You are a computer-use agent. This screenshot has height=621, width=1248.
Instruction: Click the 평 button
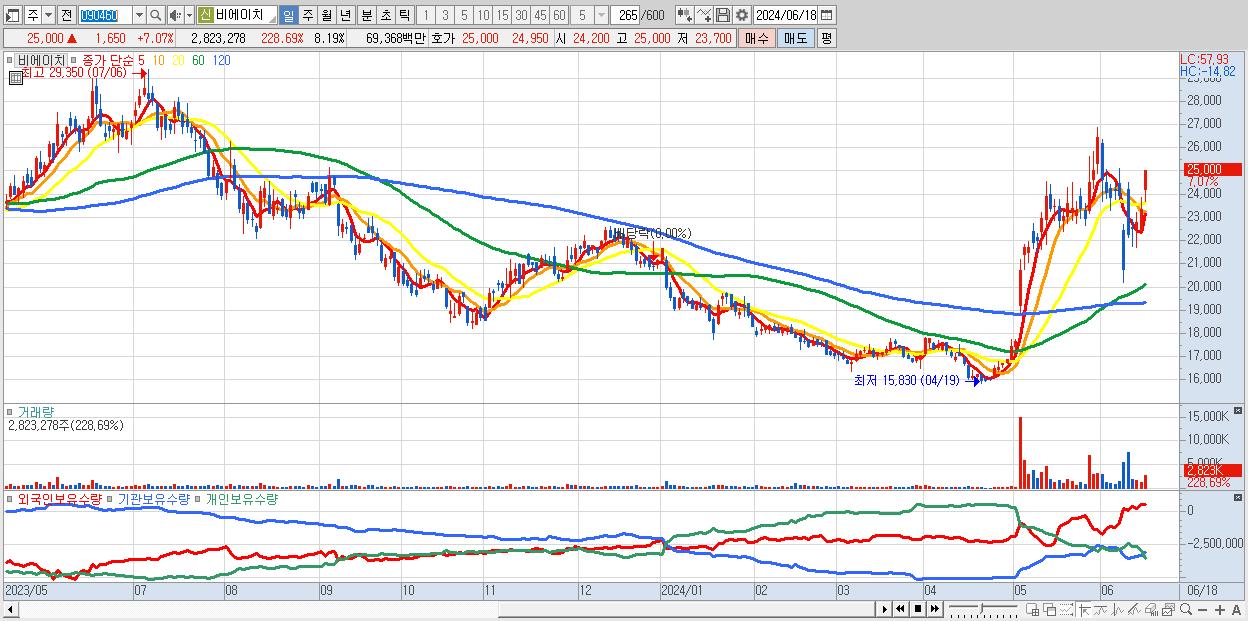826,38
